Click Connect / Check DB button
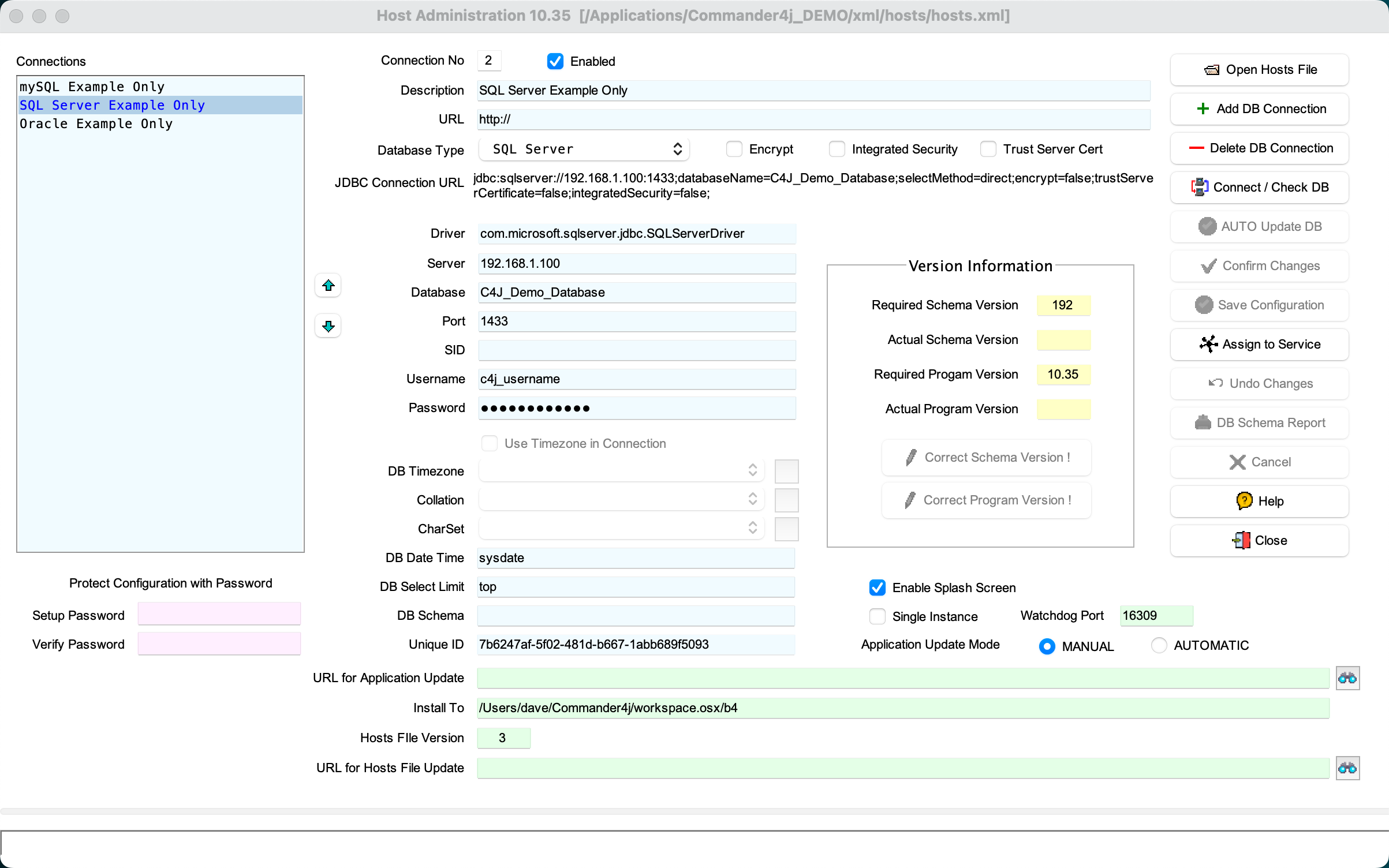 pos(1259,188)
